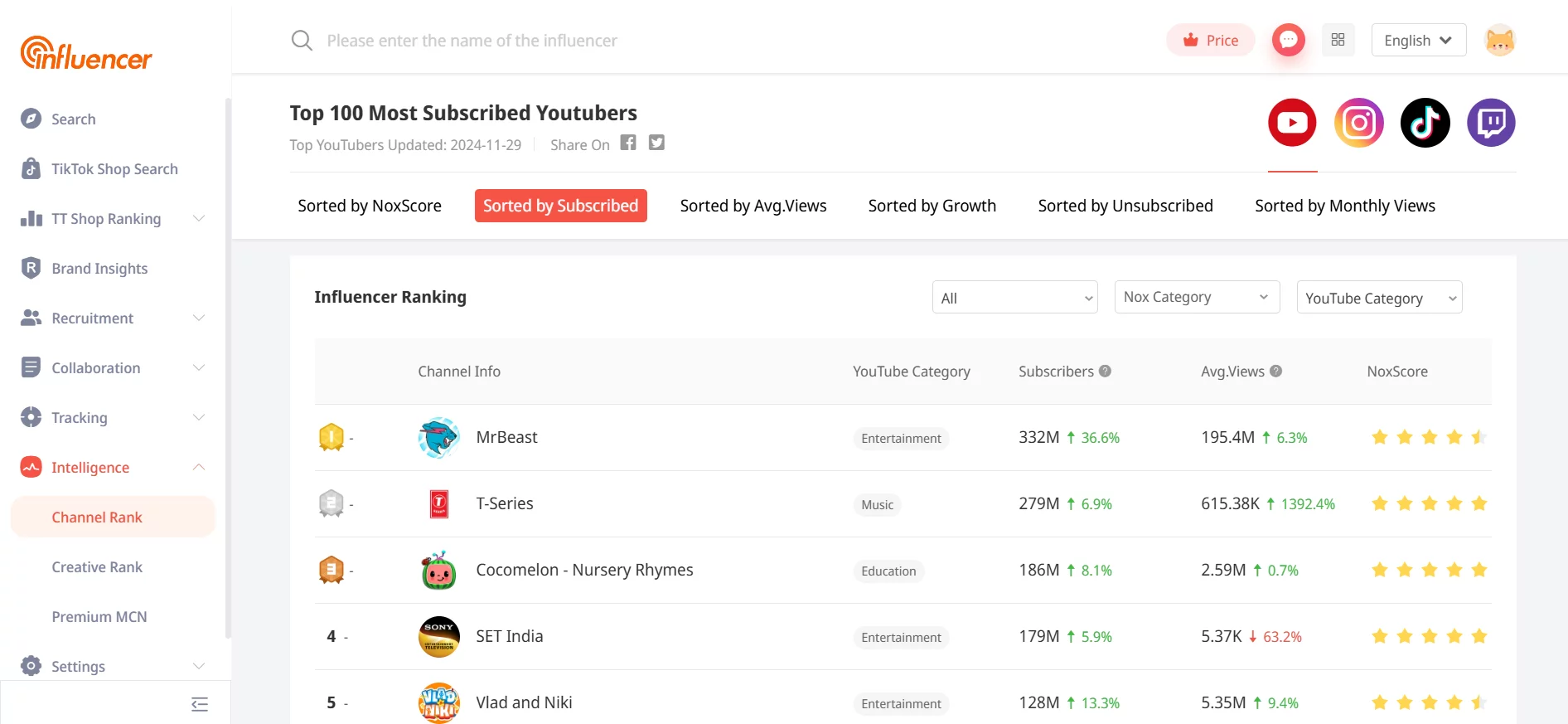This screenshot has height=724, width=1568.
Task: Click the TT Shop Ranking bar-chart icon
Action: (31, 218)
